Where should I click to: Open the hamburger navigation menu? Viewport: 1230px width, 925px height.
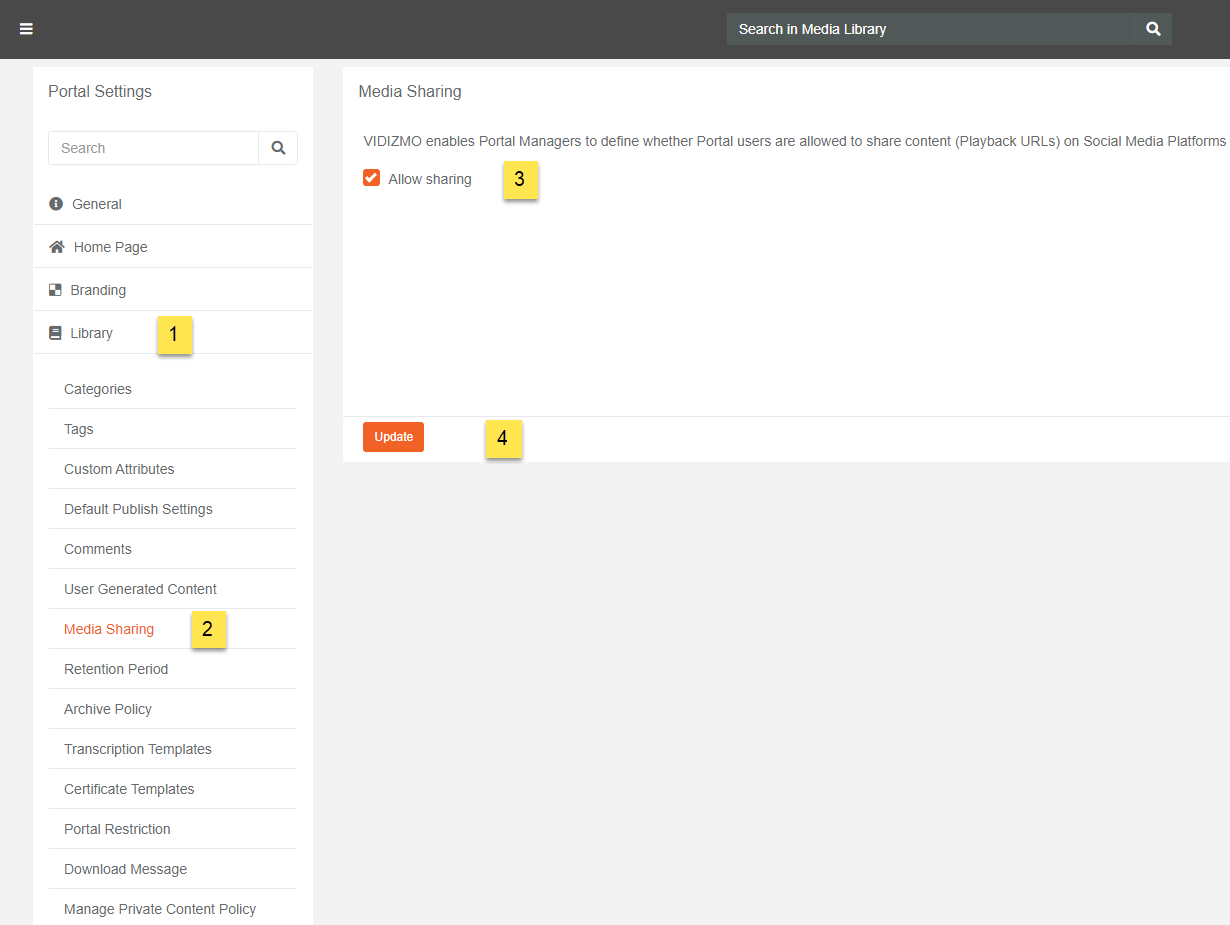click(x=27, y=29)
